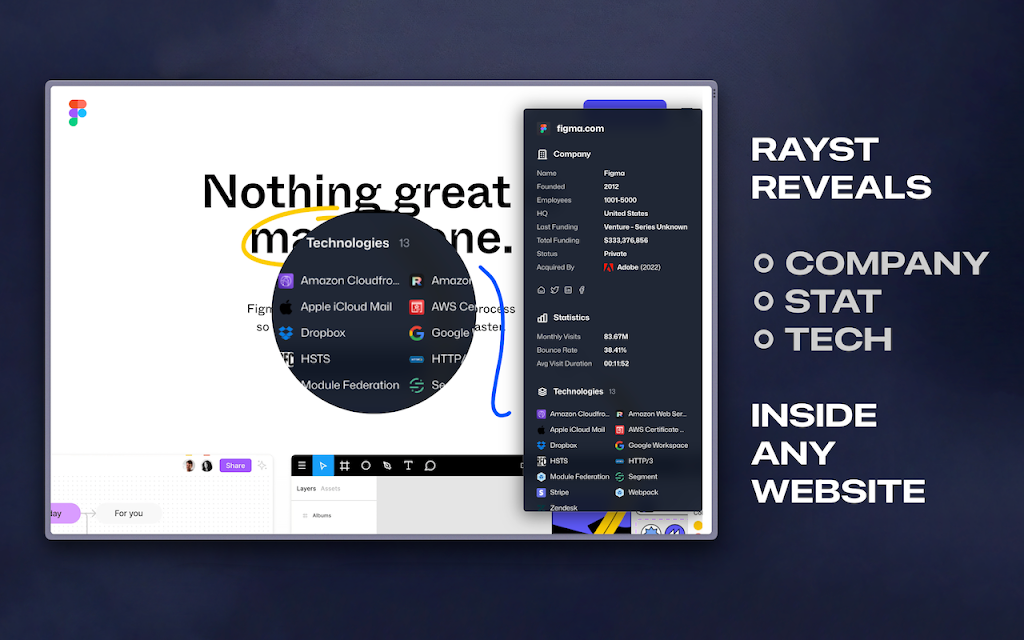Click the Figma logo on the webpage
This screenshot has width=1024, height=640.
(78, 113)
